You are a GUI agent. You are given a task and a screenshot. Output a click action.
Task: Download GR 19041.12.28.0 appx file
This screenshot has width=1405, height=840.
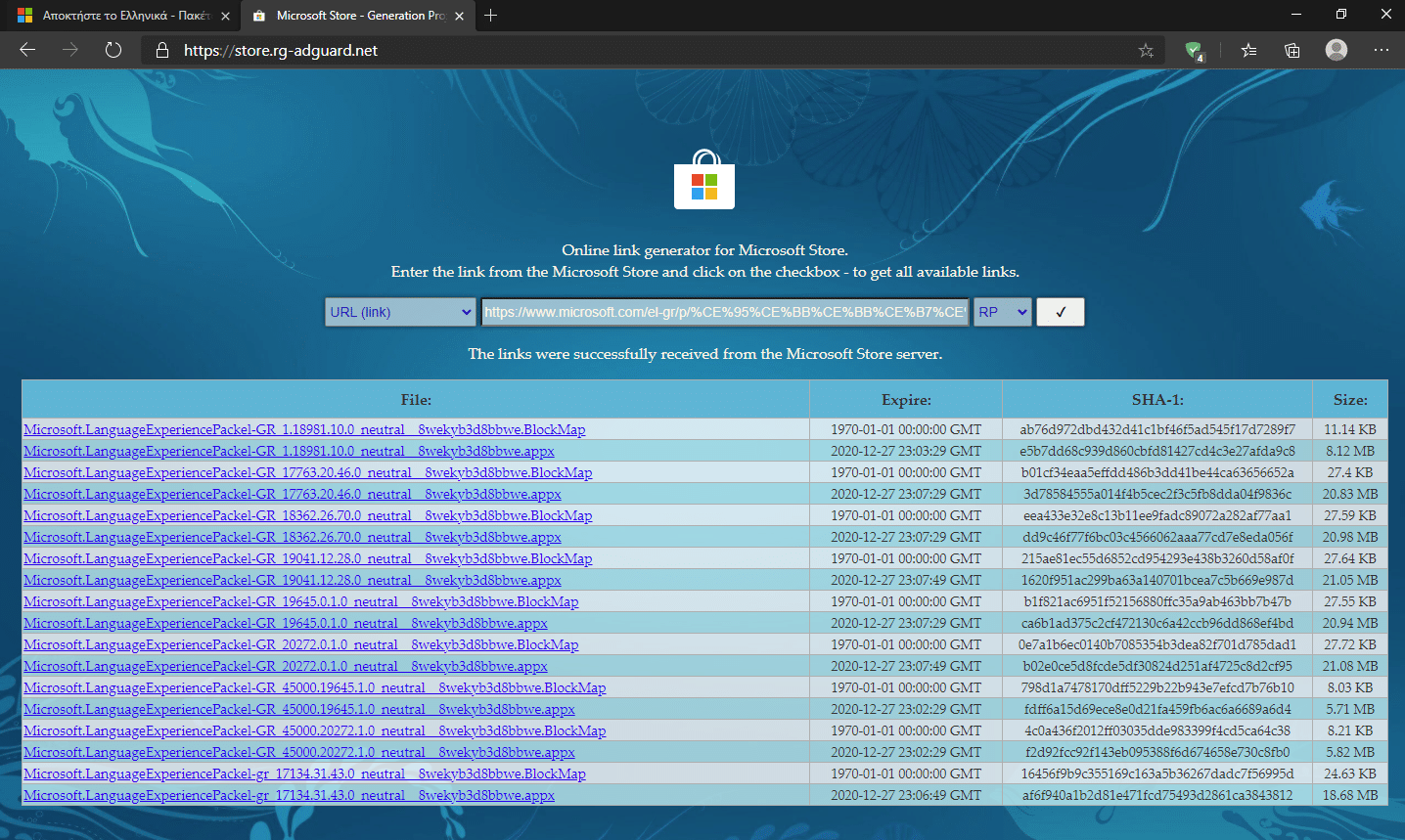tap(293, 580)
